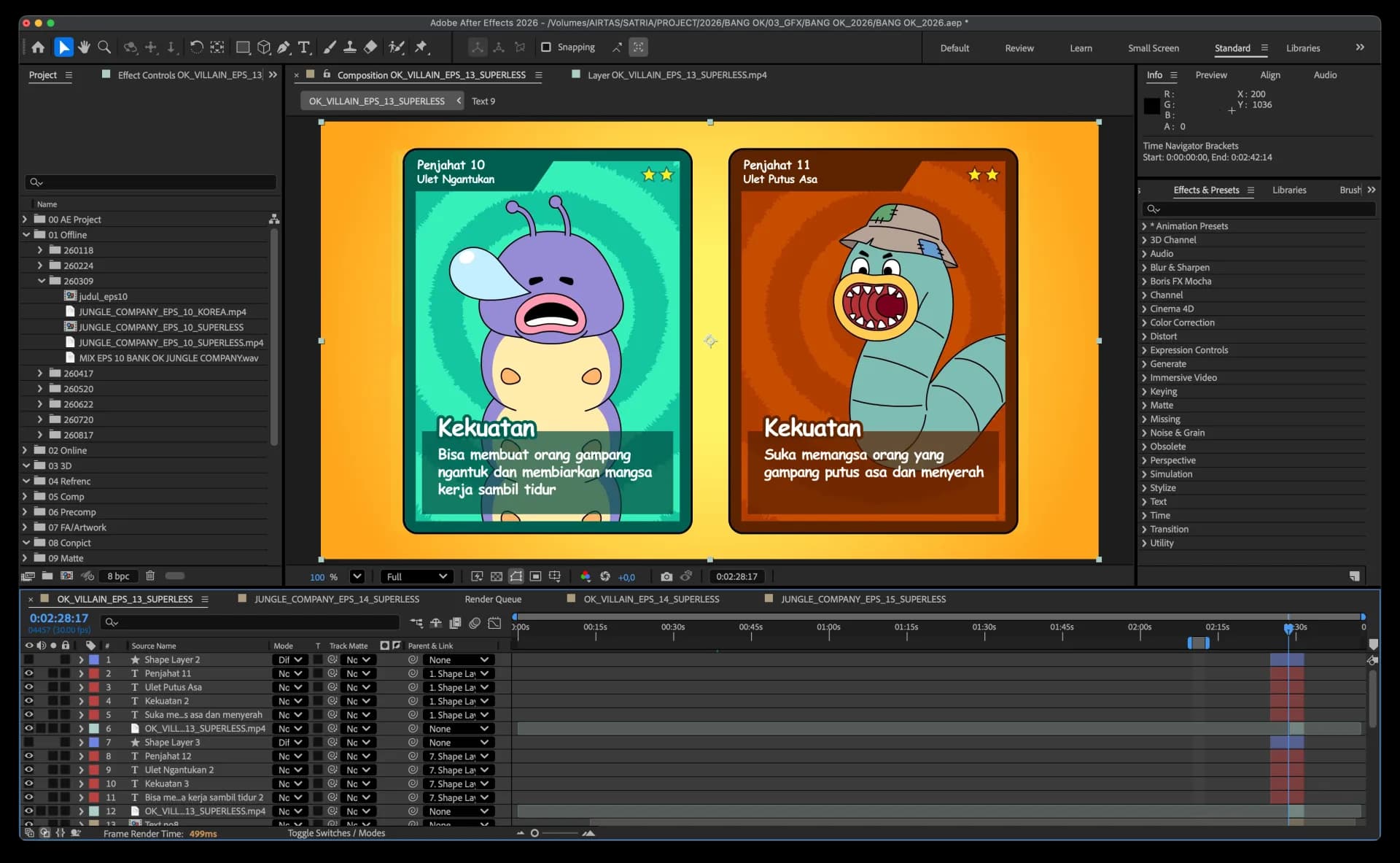Viewport: 1400px width, 863px height.
Task: Create new folder in Project panel
Action: coord(47,576)
